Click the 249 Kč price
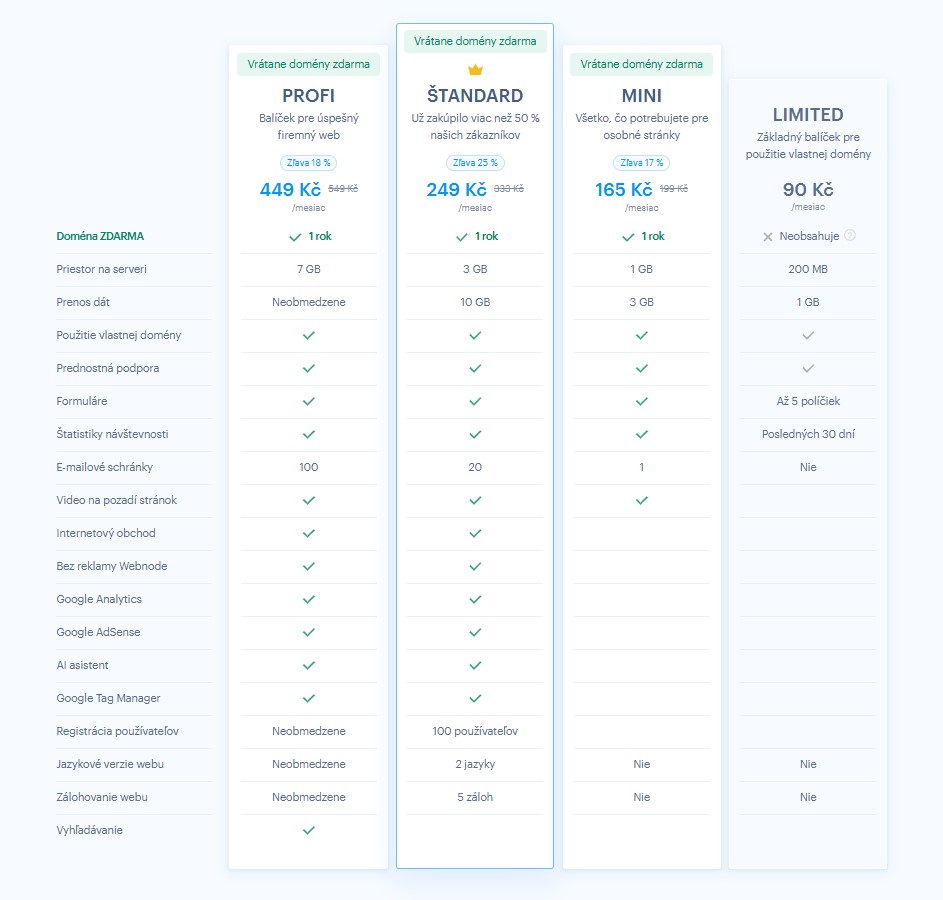The image size is (943, 900). click(x=456, y=190)
